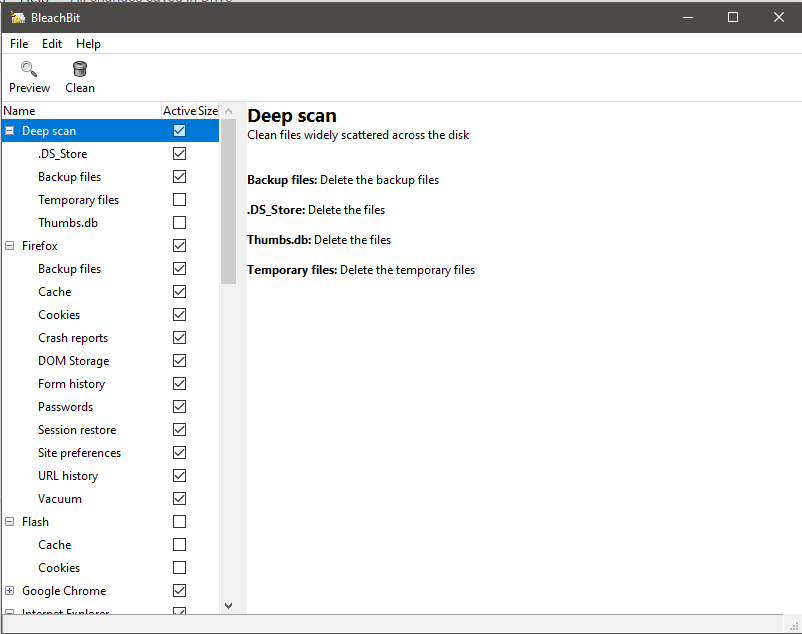Uncheck Firefox Cache checkbox
802x634 pixels.
(180, 291)
